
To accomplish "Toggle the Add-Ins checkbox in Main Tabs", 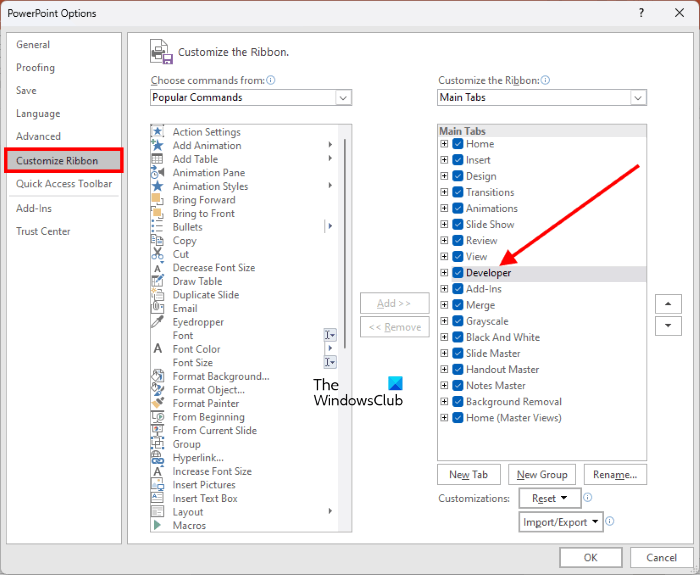I will [x=458, y=289].
